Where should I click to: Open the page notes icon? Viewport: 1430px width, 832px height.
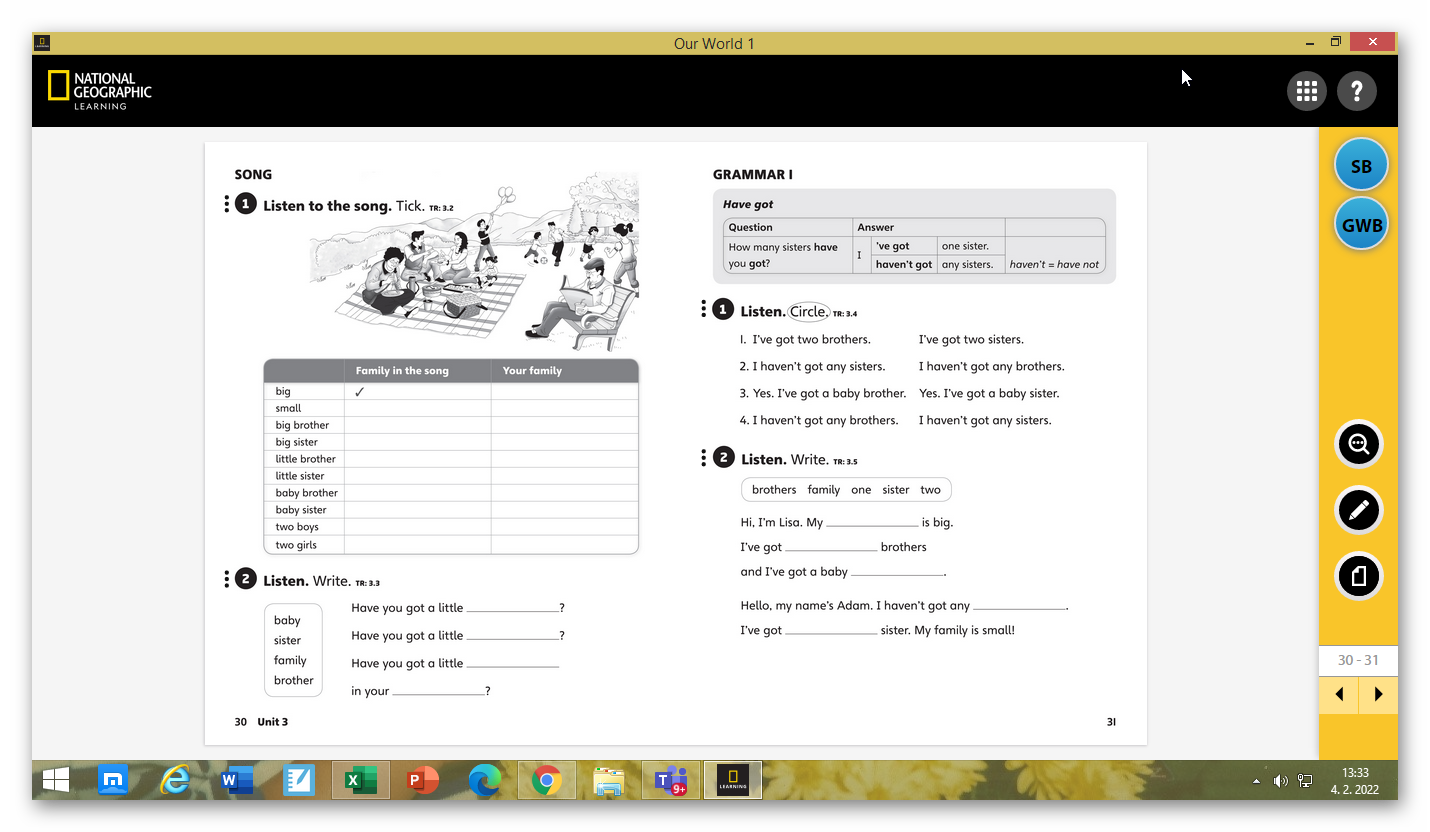click(x=1358, y=576)
